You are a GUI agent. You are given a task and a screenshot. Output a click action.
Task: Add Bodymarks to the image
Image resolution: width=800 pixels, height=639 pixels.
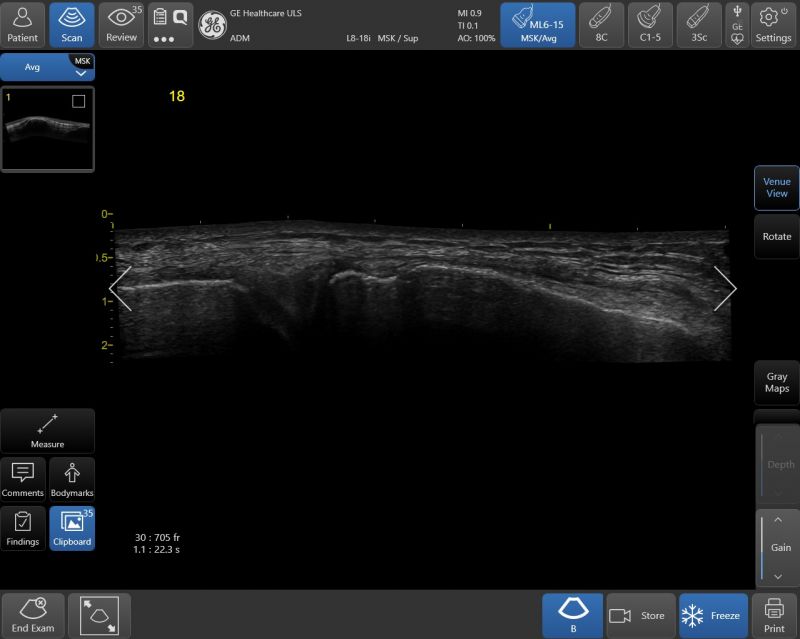(x=72, y=479)
